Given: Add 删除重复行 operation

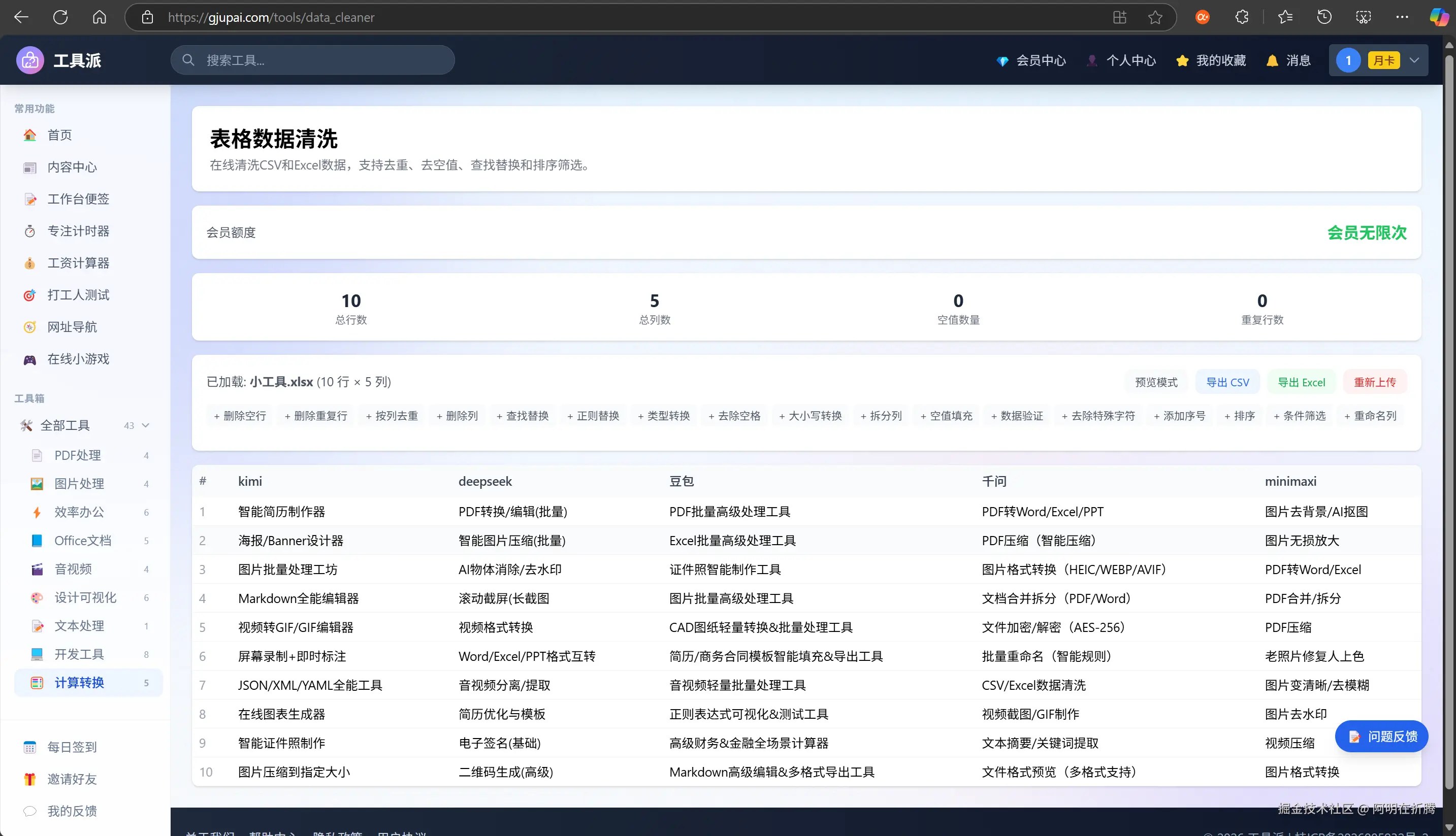Looking at the screenshot, I should (316, 416).
